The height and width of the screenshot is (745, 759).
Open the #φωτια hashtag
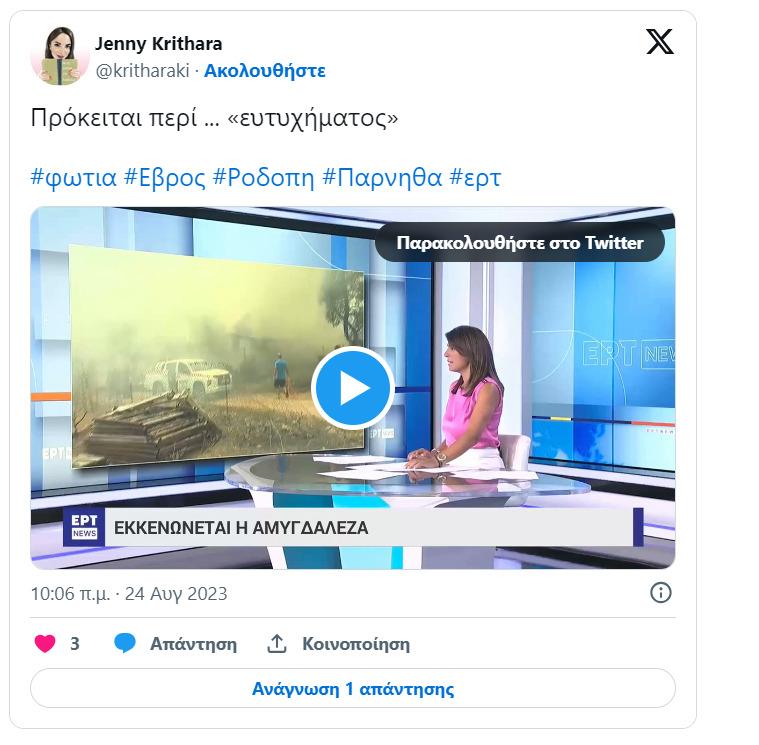74,177
